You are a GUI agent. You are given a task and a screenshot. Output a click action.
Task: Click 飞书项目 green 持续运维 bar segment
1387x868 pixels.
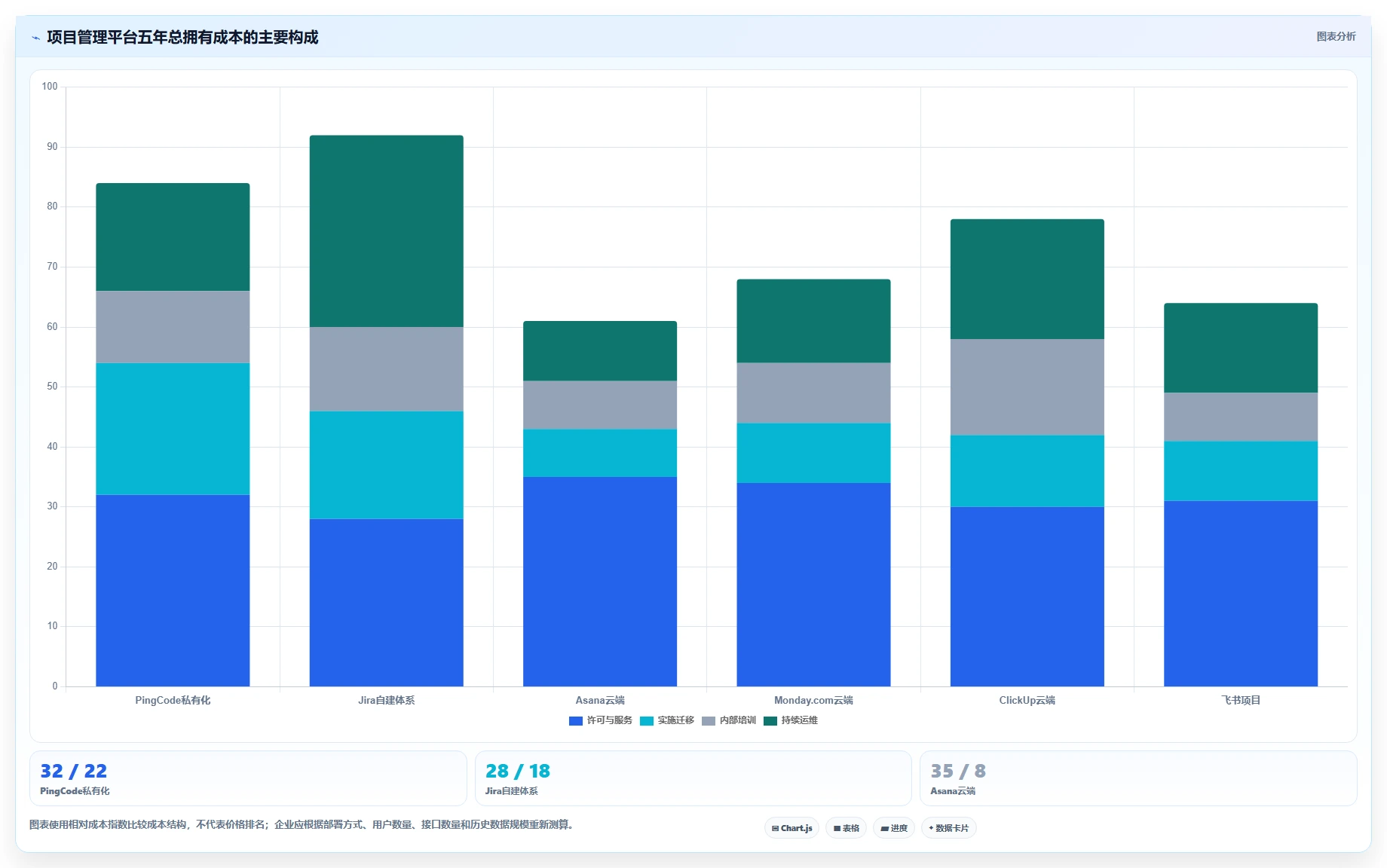pos(1241,348)
